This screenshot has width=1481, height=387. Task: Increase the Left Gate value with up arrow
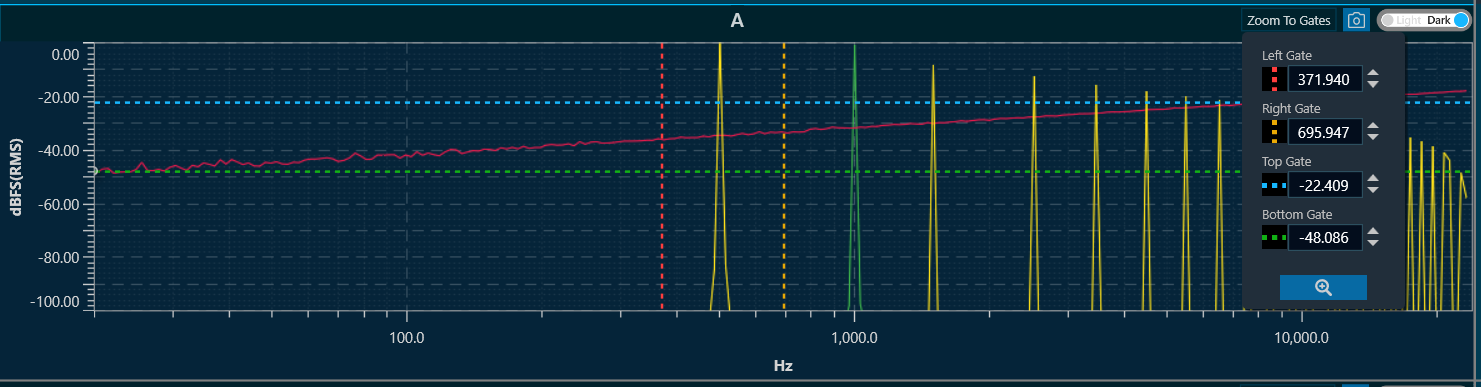pyautogui.click(x=1373, y=73)
